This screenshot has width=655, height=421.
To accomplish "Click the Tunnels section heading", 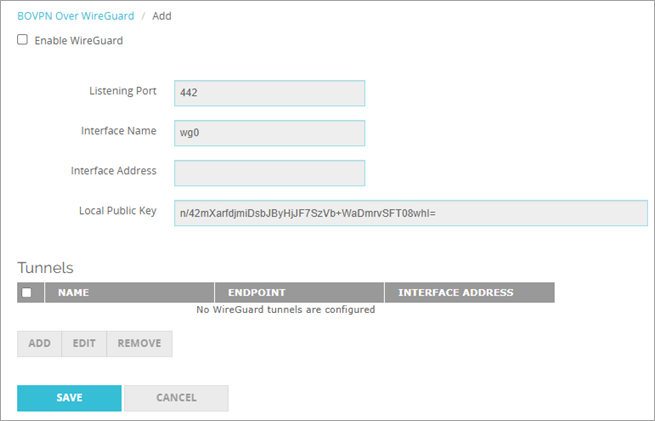I will click(45, 268).
